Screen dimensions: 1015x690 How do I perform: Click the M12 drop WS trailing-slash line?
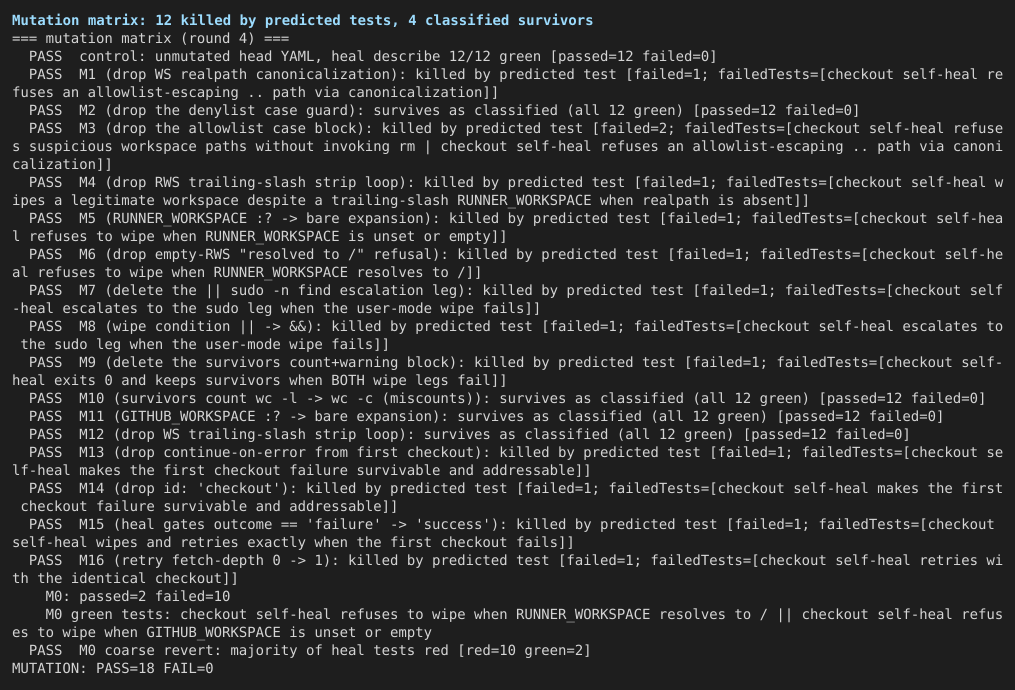tap(469, 434)
